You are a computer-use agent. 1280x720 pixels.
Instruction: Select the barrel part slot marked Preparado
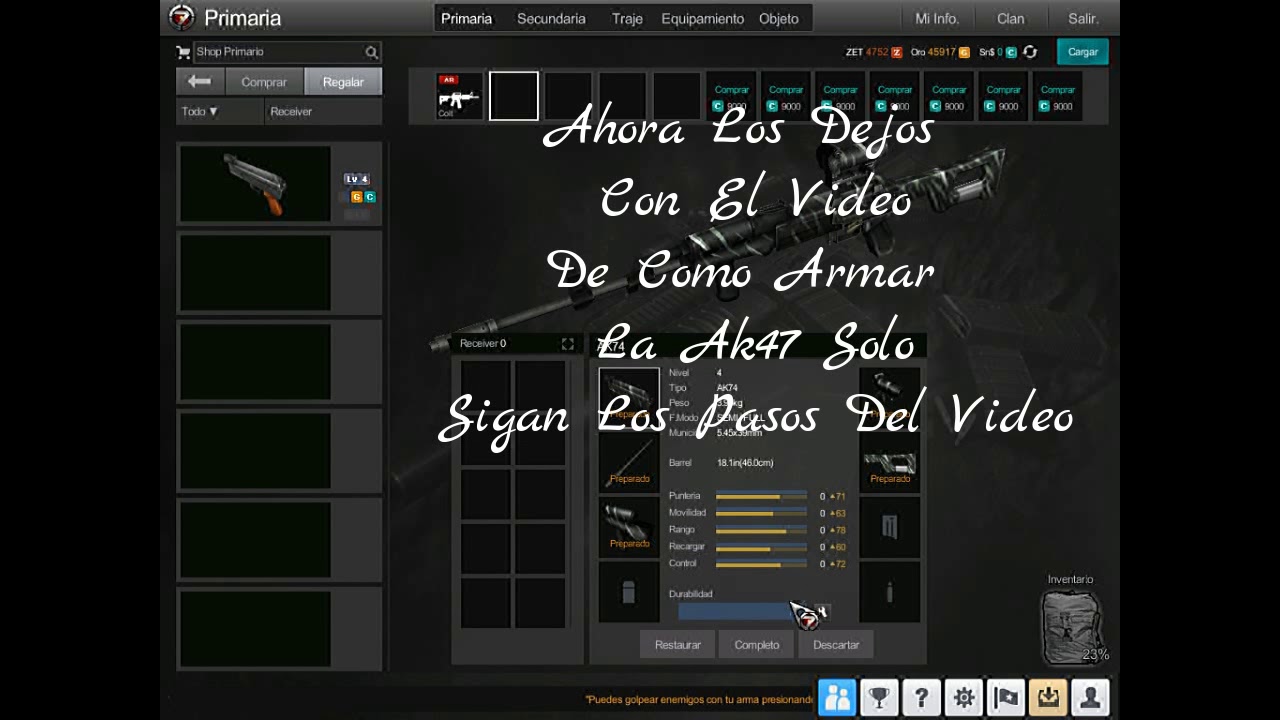[x=629, y=462]
